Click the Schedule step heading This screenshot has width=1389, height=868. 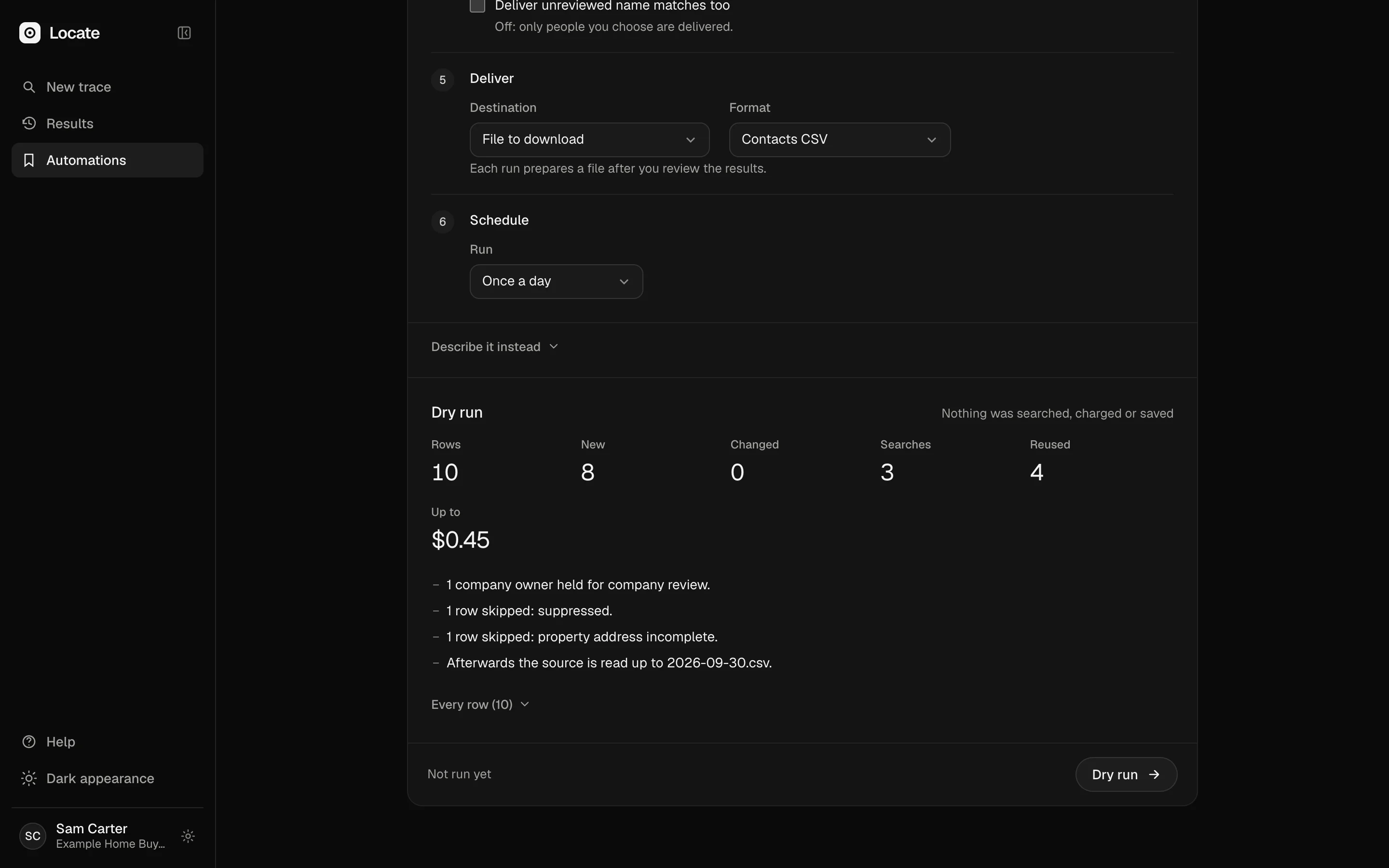click(x=499, y=220)
